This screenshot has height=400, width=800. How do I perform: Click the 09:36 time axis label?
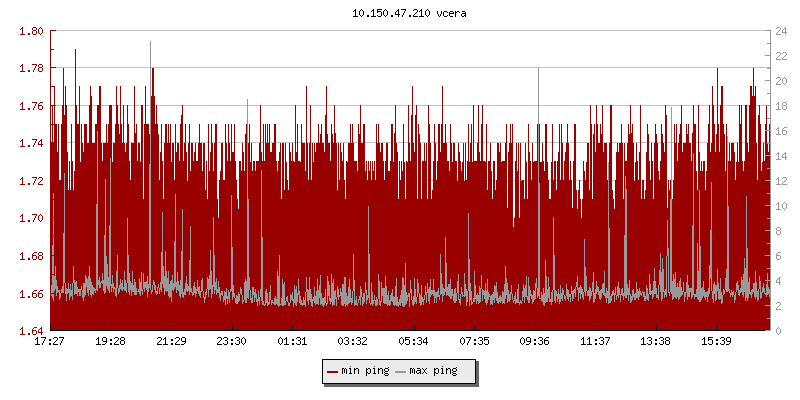coord(535,341)
